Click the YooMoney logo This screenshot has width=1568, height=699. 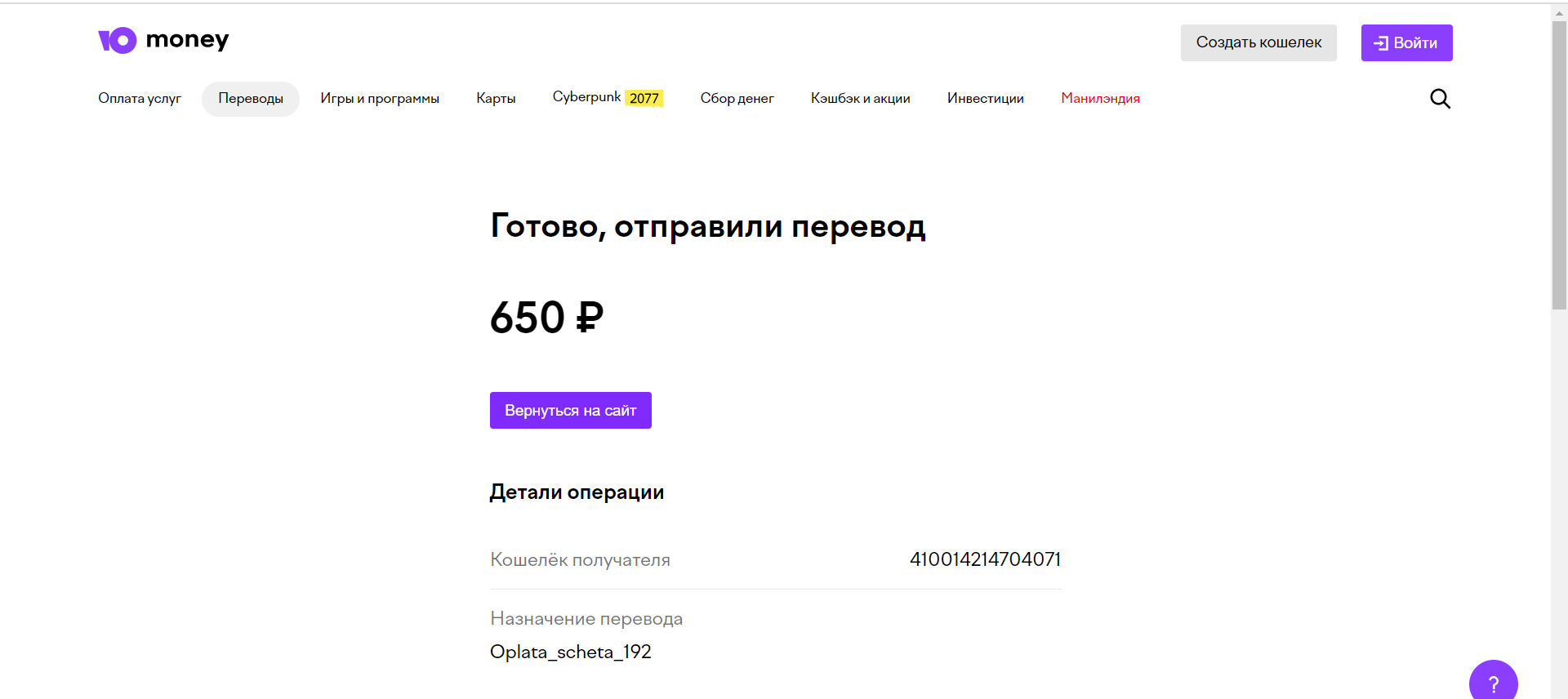163,40
